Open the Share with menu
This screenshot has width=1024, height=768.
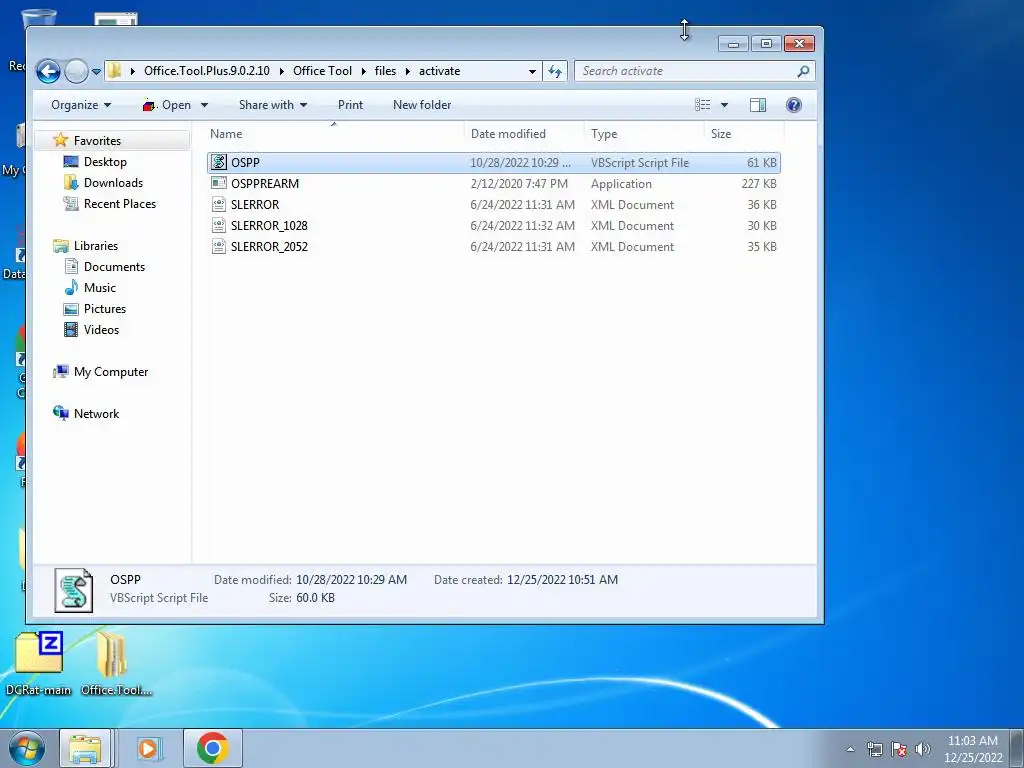point(272,104)
